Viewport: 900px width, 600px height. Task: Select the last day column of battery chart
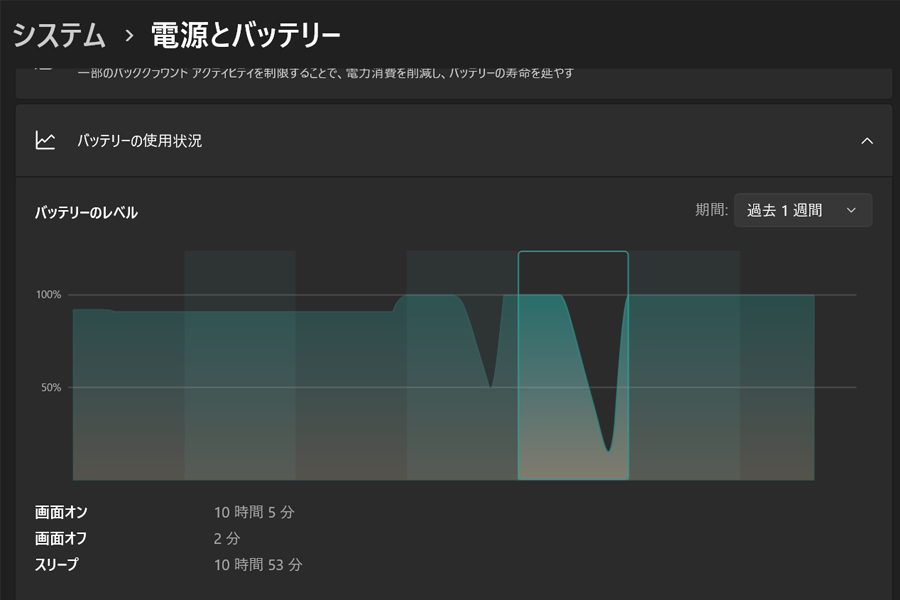click(x=777, y=365)
